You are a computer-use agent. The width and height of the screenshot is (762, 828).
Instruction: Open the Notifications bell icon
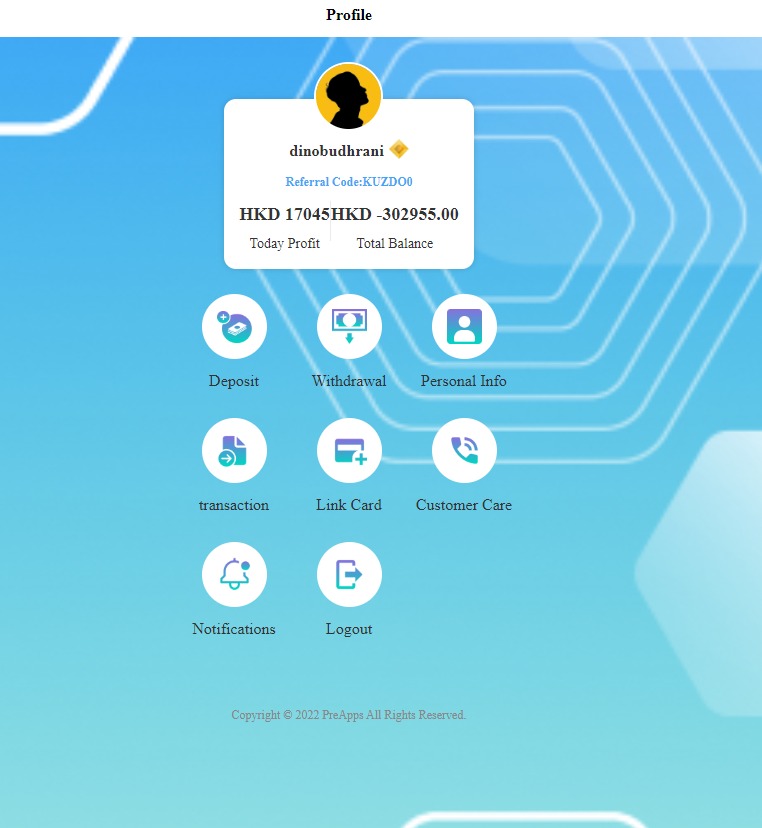234,574
